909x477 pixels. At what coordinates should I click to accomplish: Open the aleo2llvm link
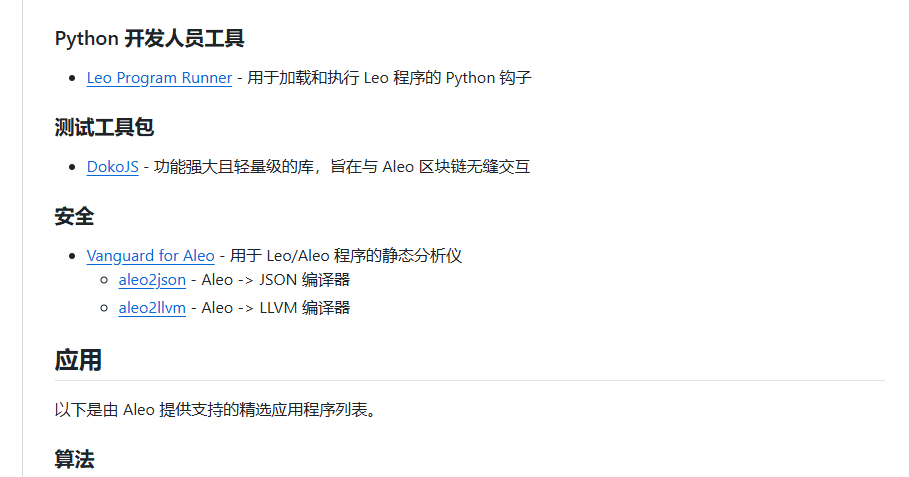coord(152,308)
